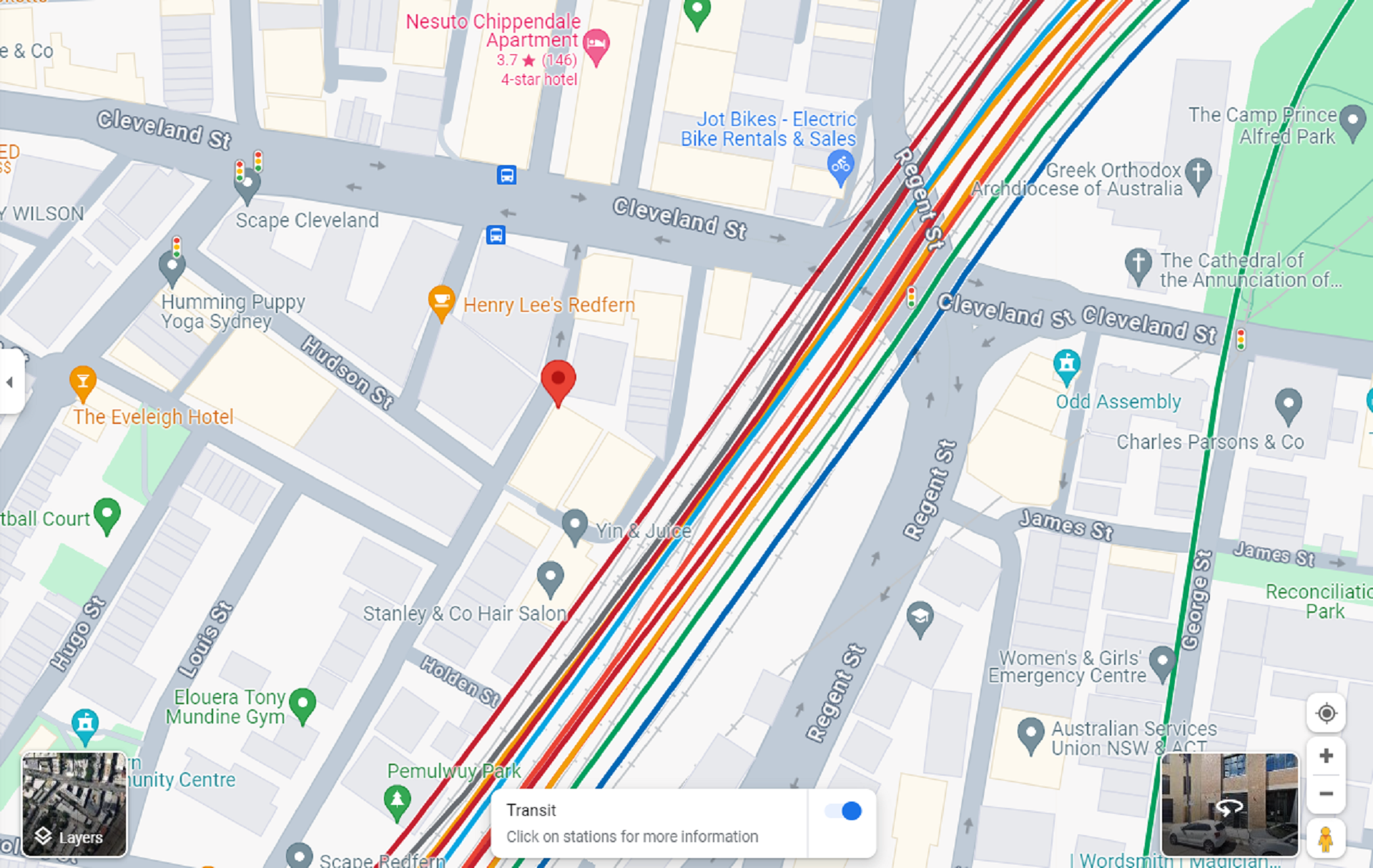The height and width of the screenshot is (868, 1373).
Task: Select the Nesuto Chippendale Apartment hotel pin
Action: point(596,47)
